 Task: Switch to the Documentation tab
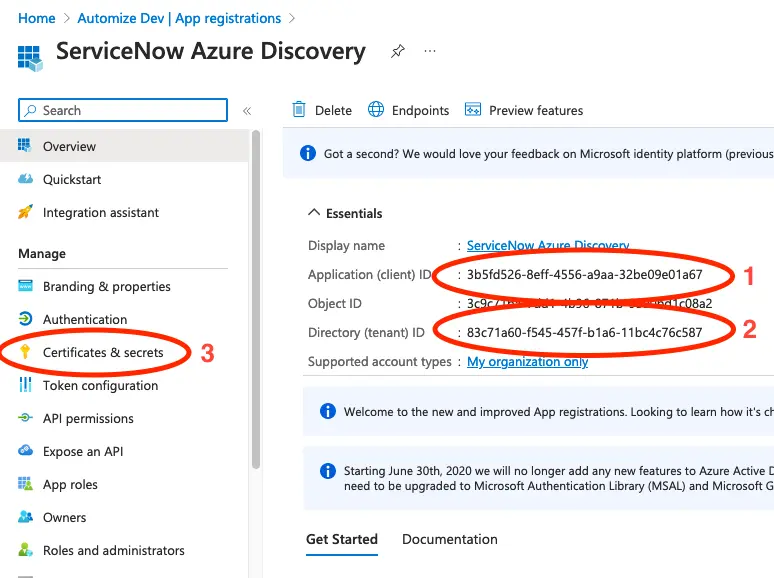point(449,539)
